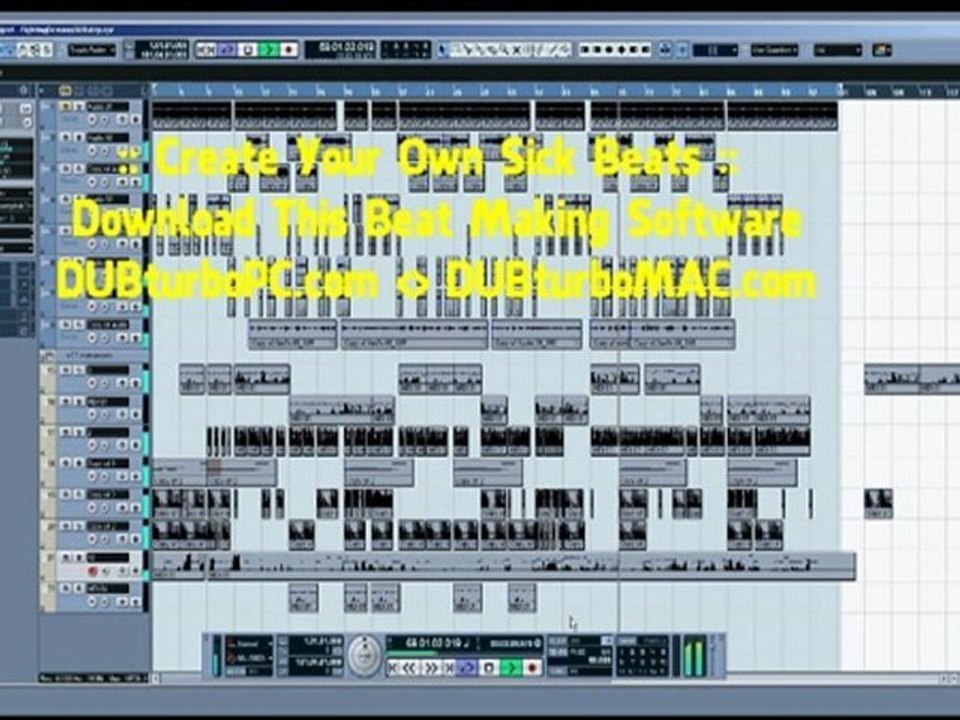Open the Use Quantize dropdown
The image size is (960, 720).
(x=774, y=50)
